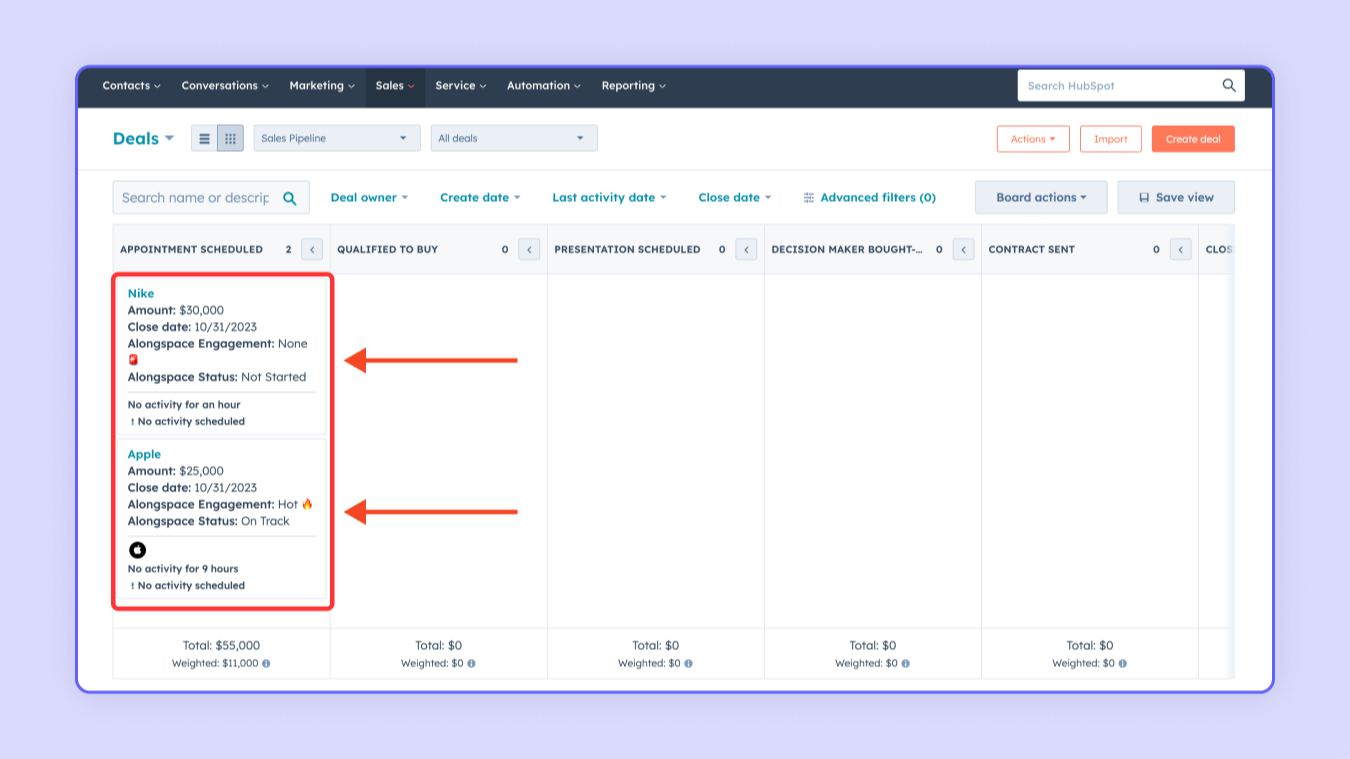Click the Apple company logo icon

138,550
